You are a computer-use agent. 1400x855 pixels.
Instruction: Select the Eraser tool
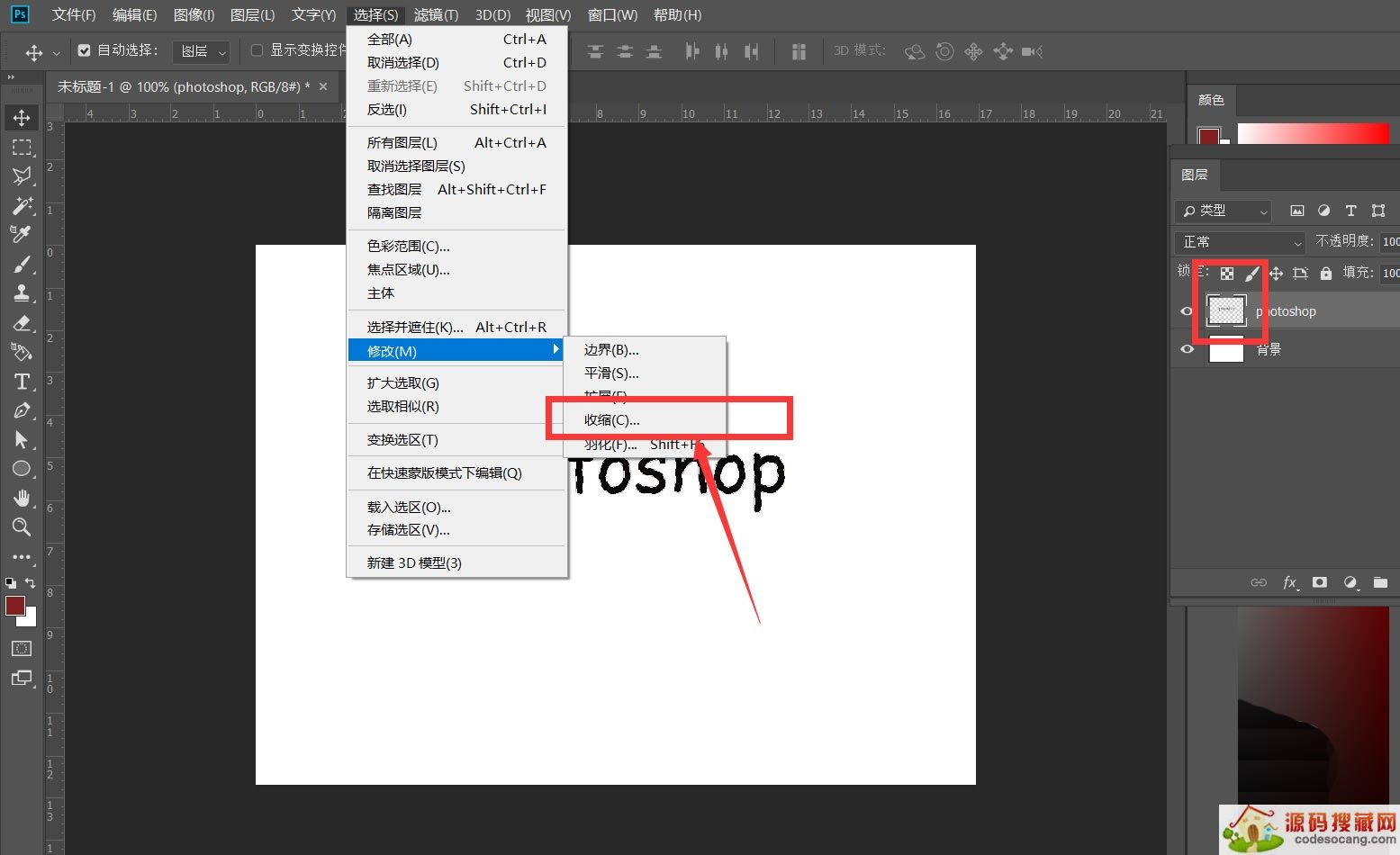coord(22,323)
